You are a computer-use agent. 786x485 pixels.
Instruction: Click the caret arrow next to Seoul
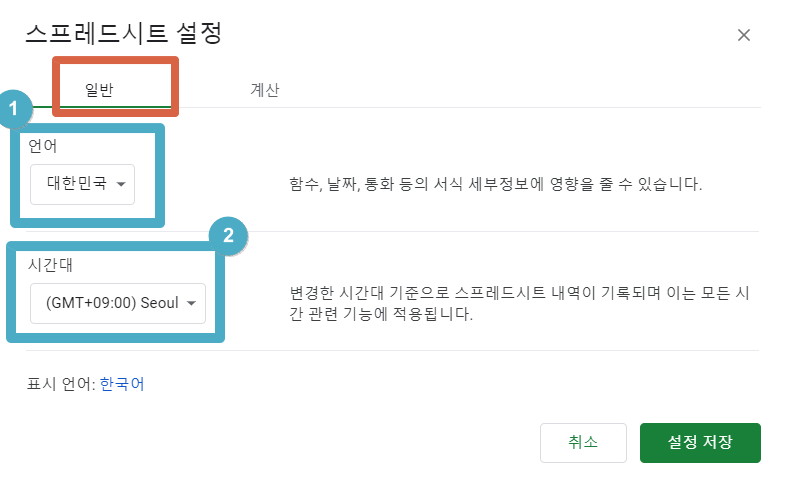coord(191,303)
